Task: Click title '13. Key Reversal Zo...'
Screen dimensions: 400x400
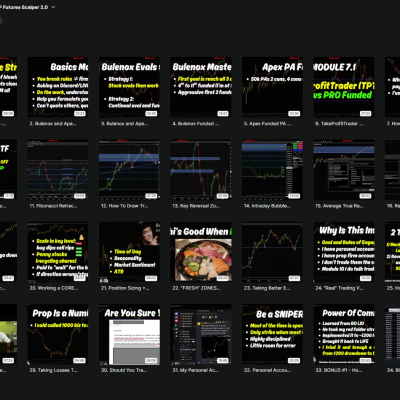Action: coord(196,206)
